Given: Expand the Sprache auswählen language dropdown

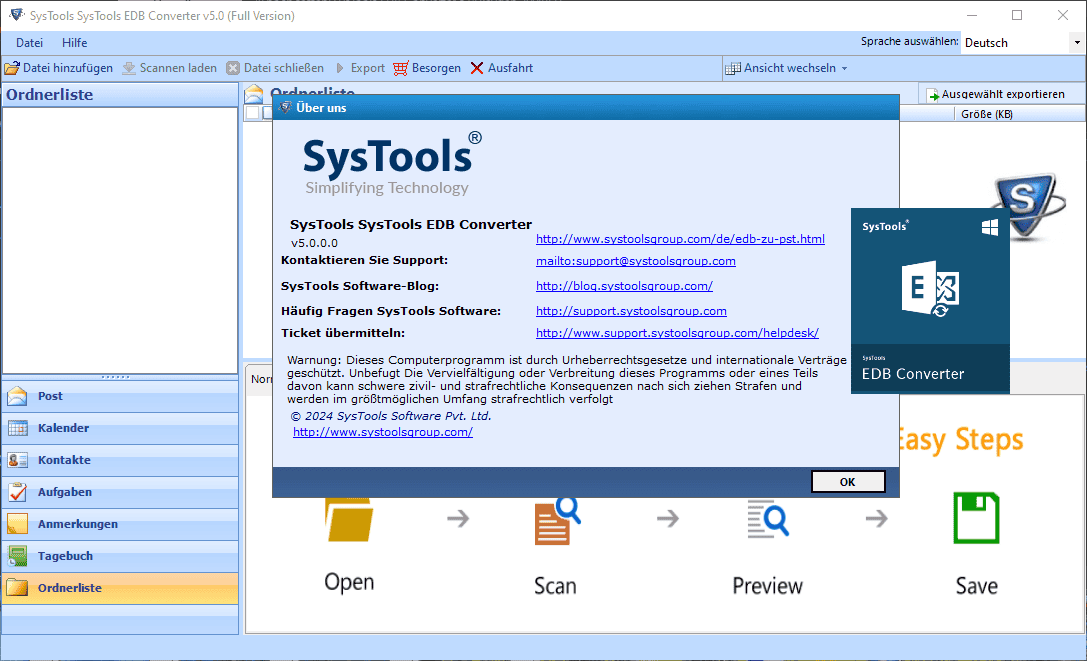Looking at the screenshot, I should coord(1077,43).
